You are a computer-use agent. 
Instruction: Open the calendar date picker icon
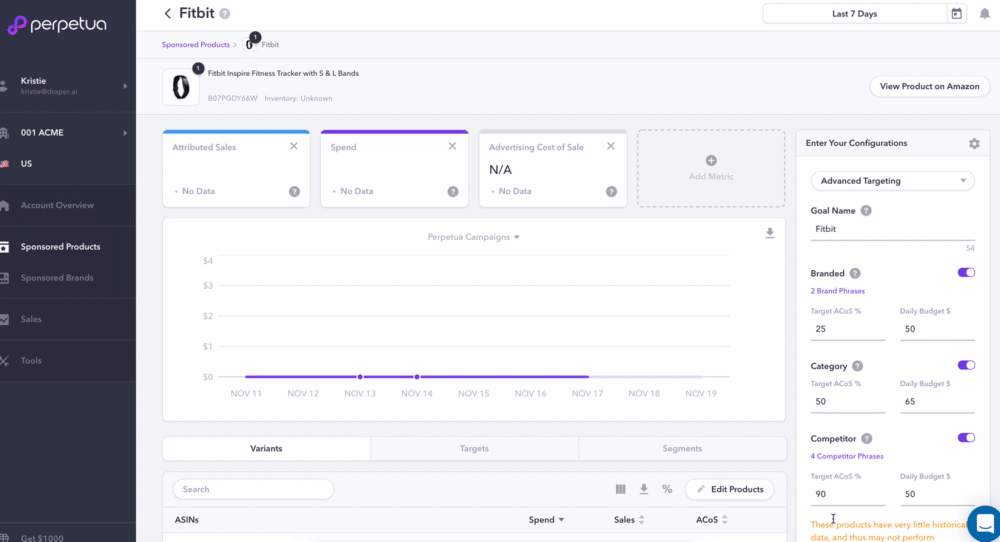coord(956,13)
